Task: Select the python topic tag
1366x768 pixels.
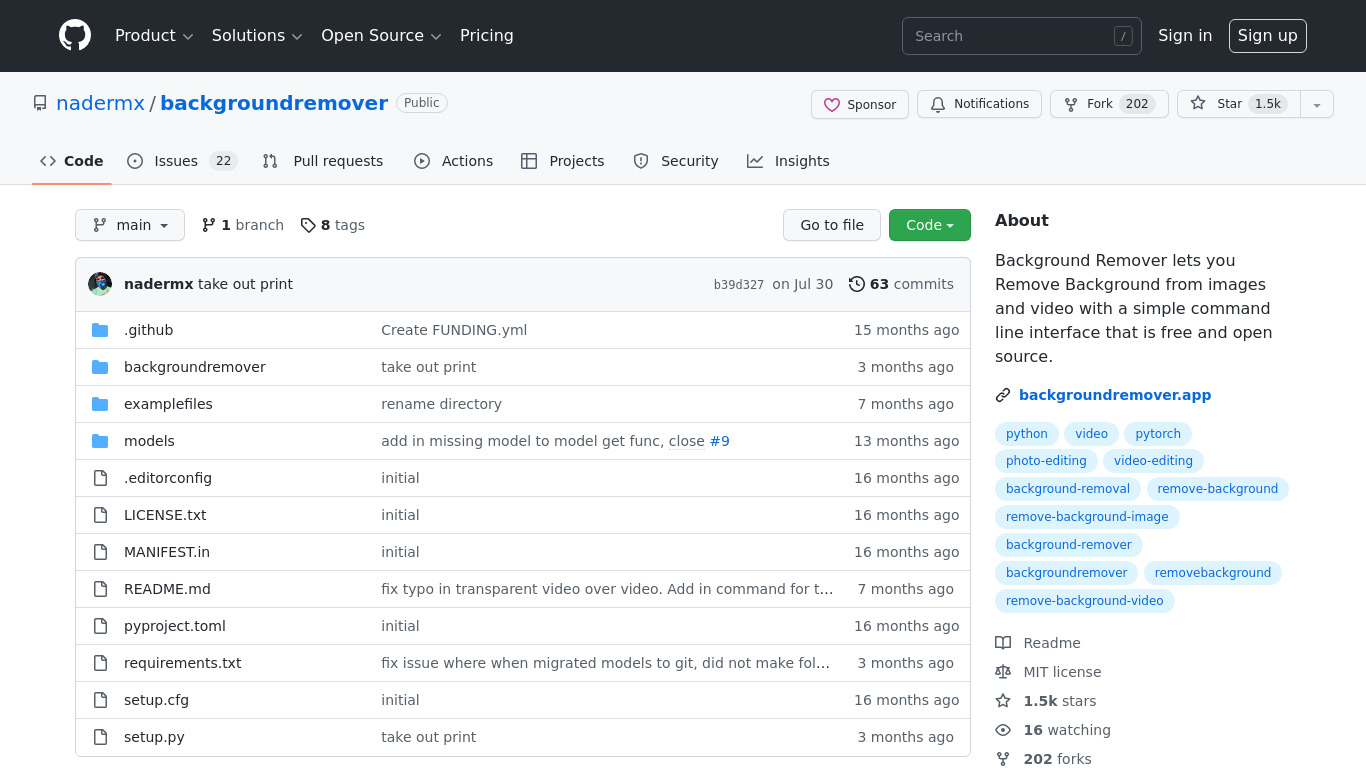Action: coord(1027,434)
